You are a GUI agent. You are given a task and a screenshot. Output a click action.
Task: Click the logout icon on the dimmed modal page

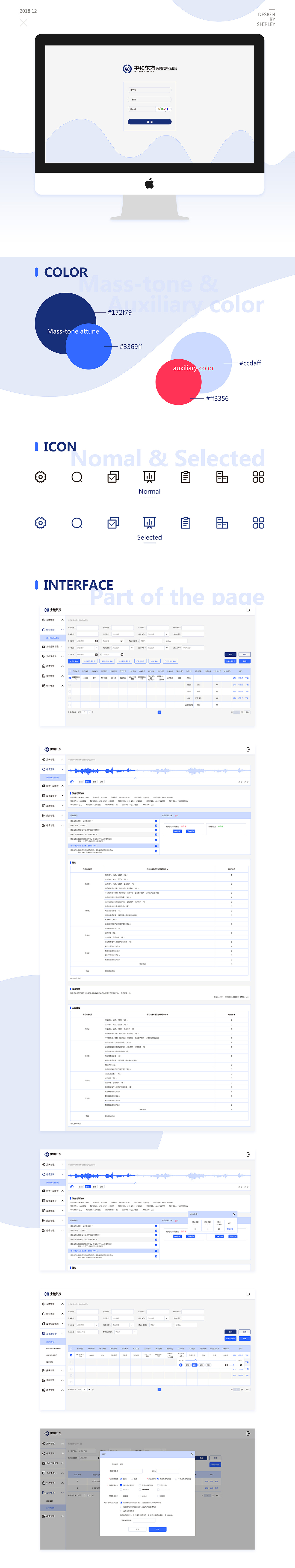pos(248,1433)
